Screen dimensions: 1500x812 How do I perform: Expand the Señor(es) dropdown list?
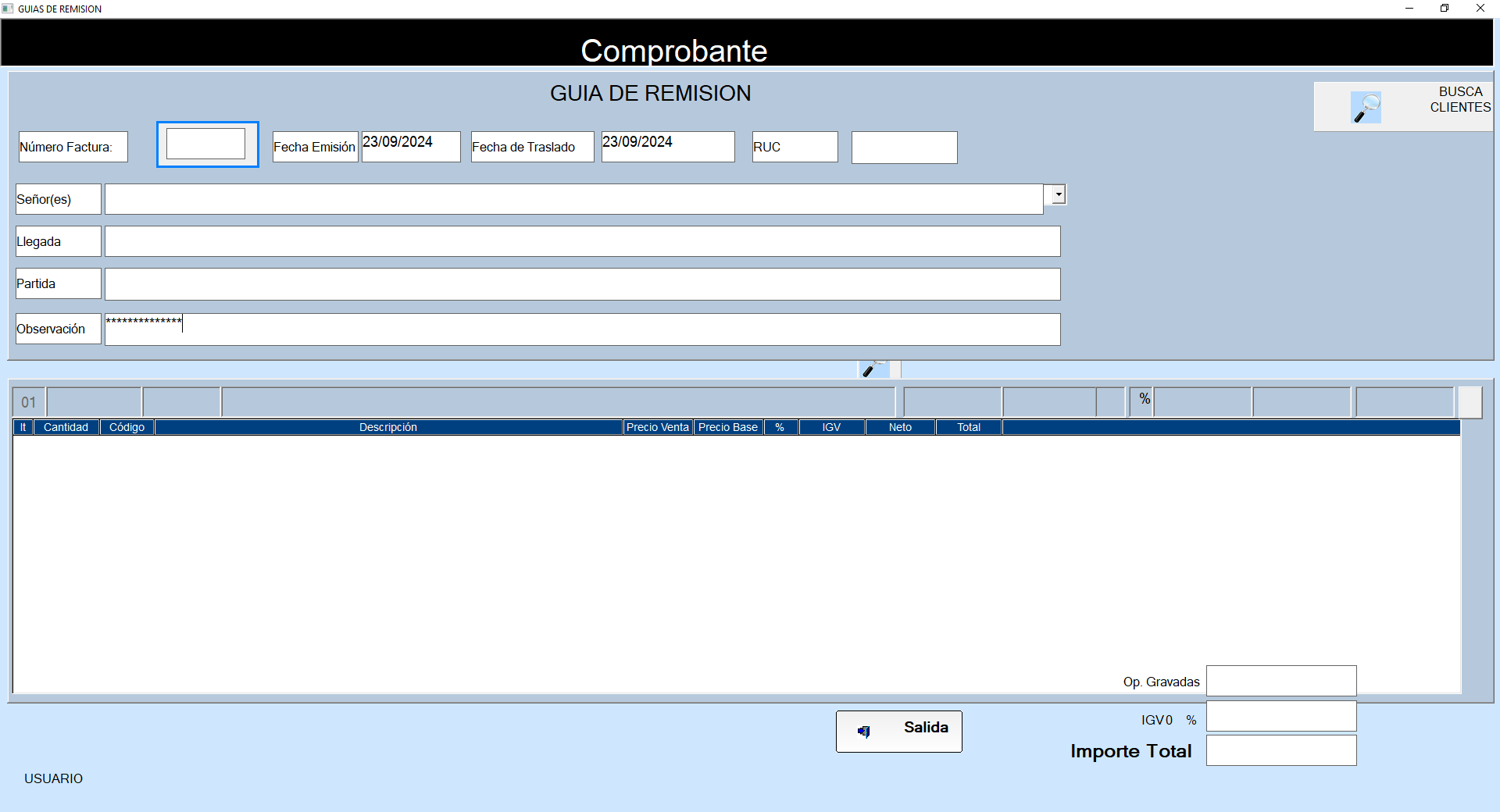[1058, 194]
